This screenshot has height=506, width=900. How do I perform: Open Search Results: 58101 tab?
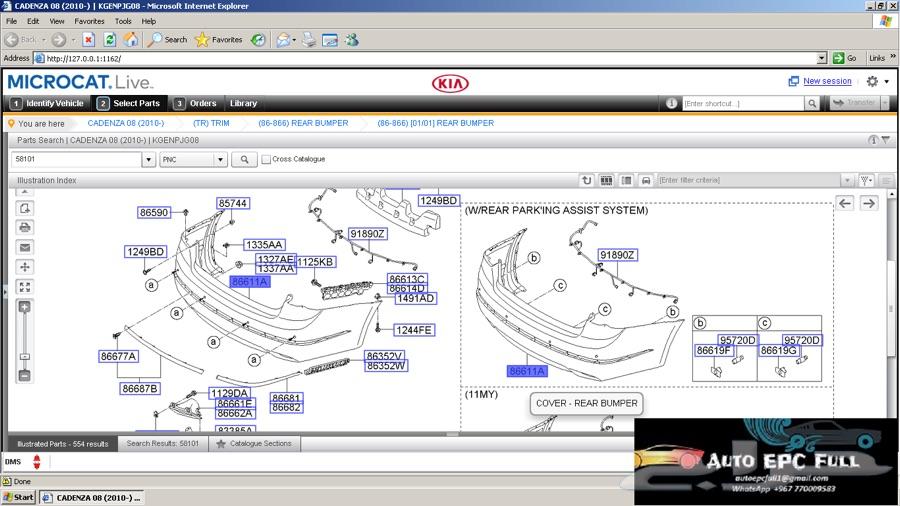click(x=162, y=443)
